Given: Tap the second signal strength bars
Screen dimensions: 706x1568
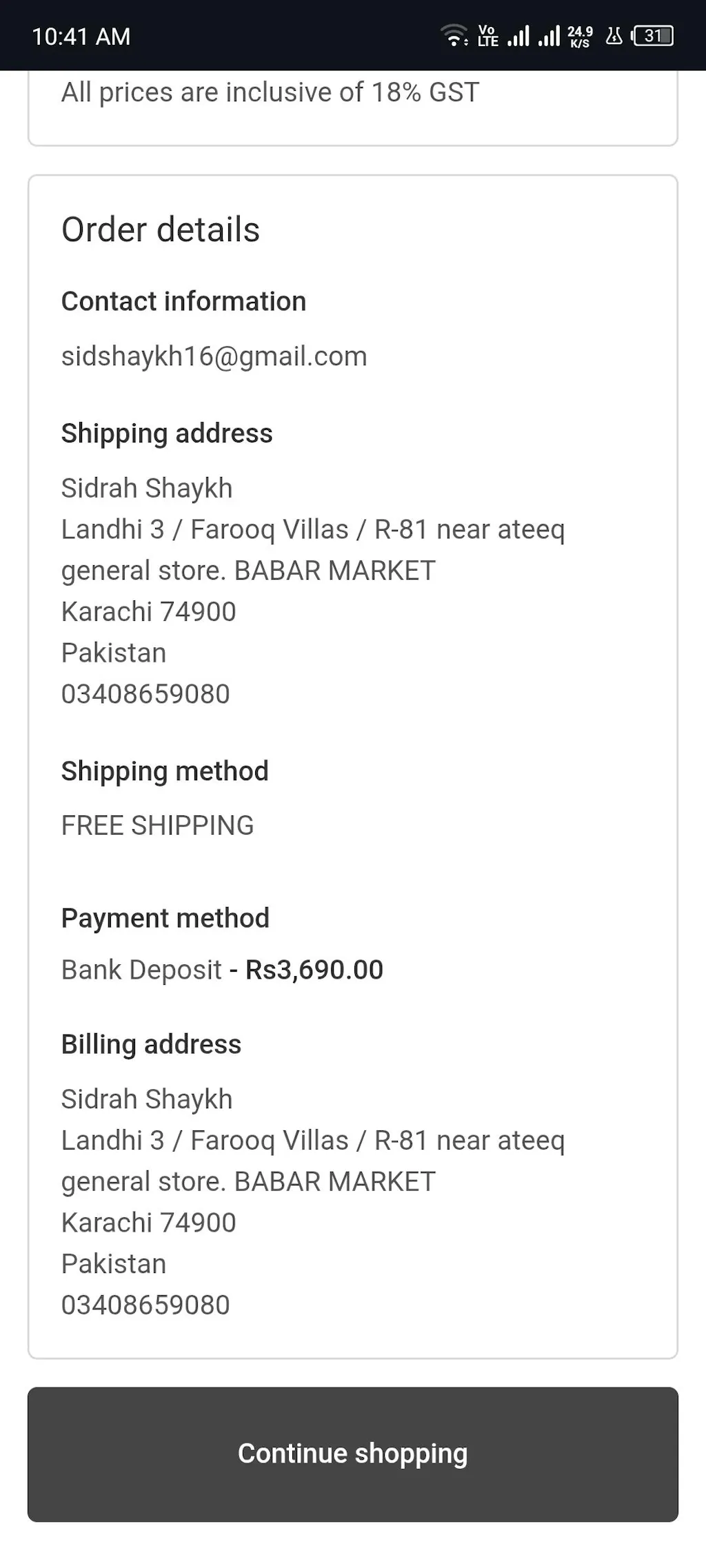Looking at the screenshot, I should 549,35.
